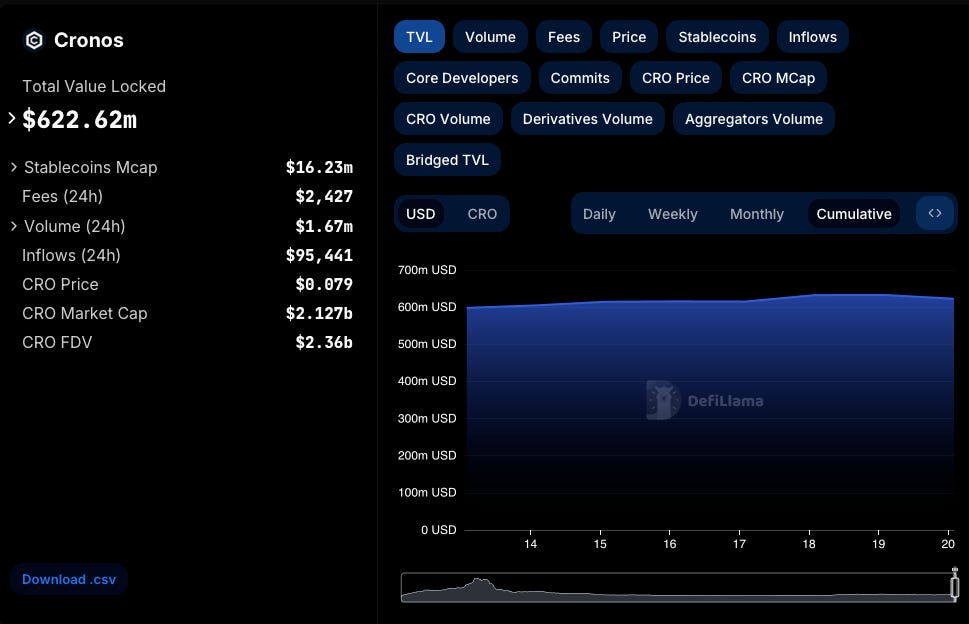Click the $16.23m stablecoins value
969x624 pixels.
(319, 167)
